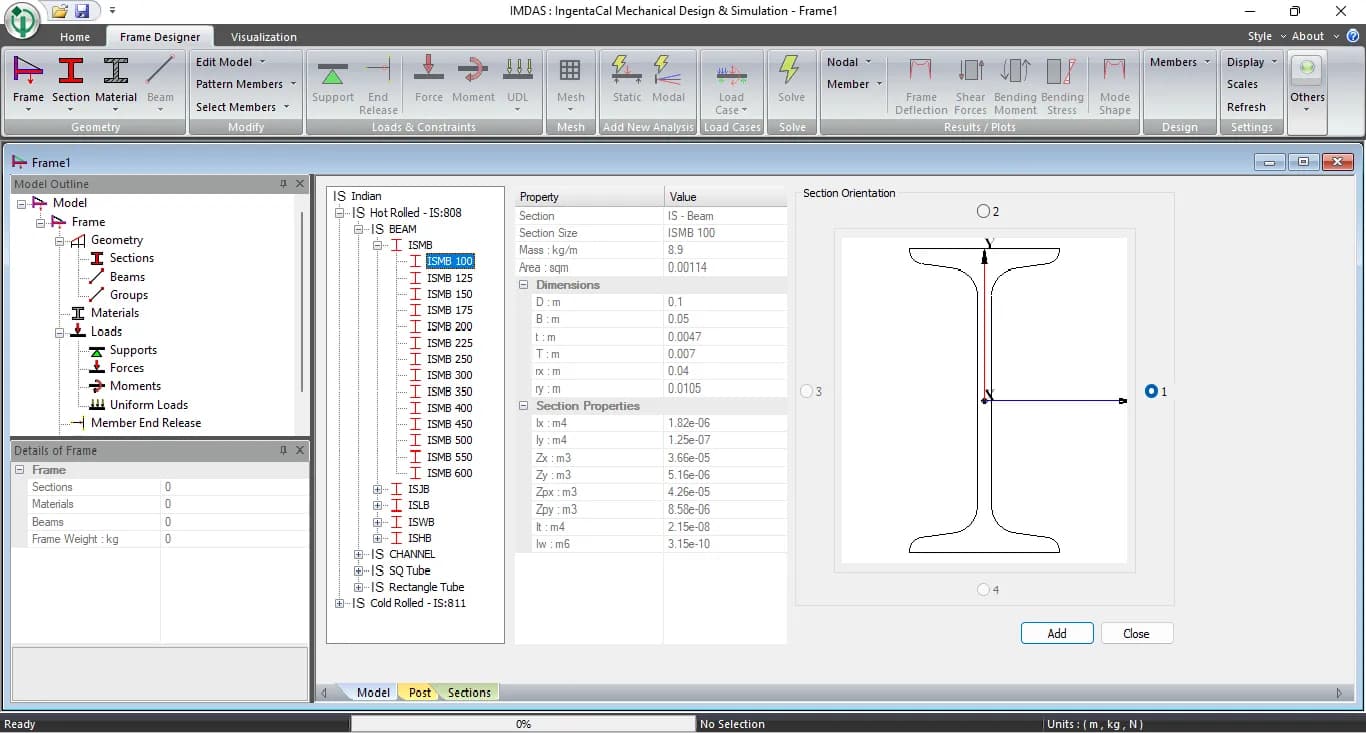The image size is (1366, 733).
Task: Click the status bar progress indicator
Action: point(523,723)
